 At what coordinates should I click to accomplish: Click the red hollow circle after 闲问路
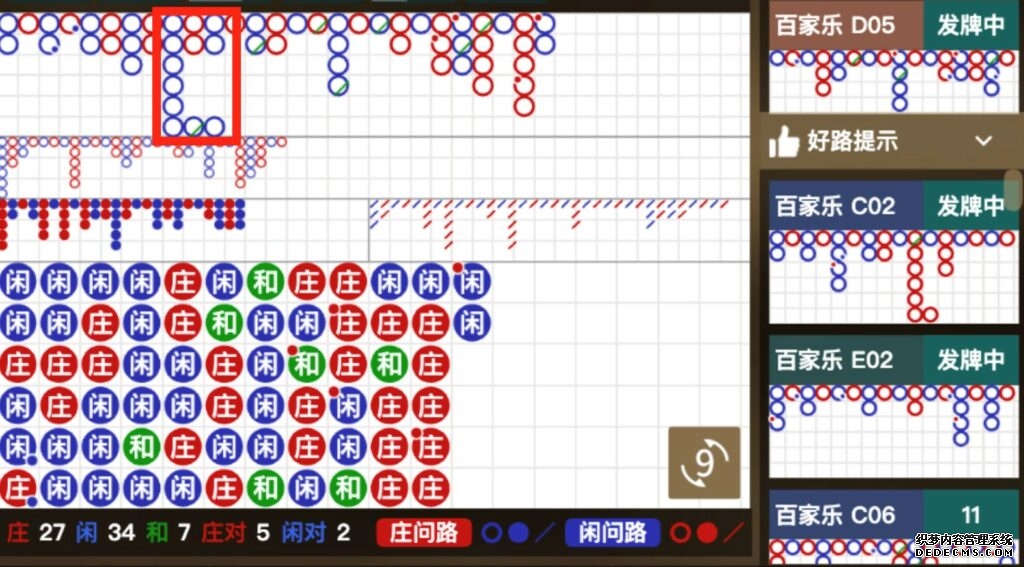[x=680, y=533]
